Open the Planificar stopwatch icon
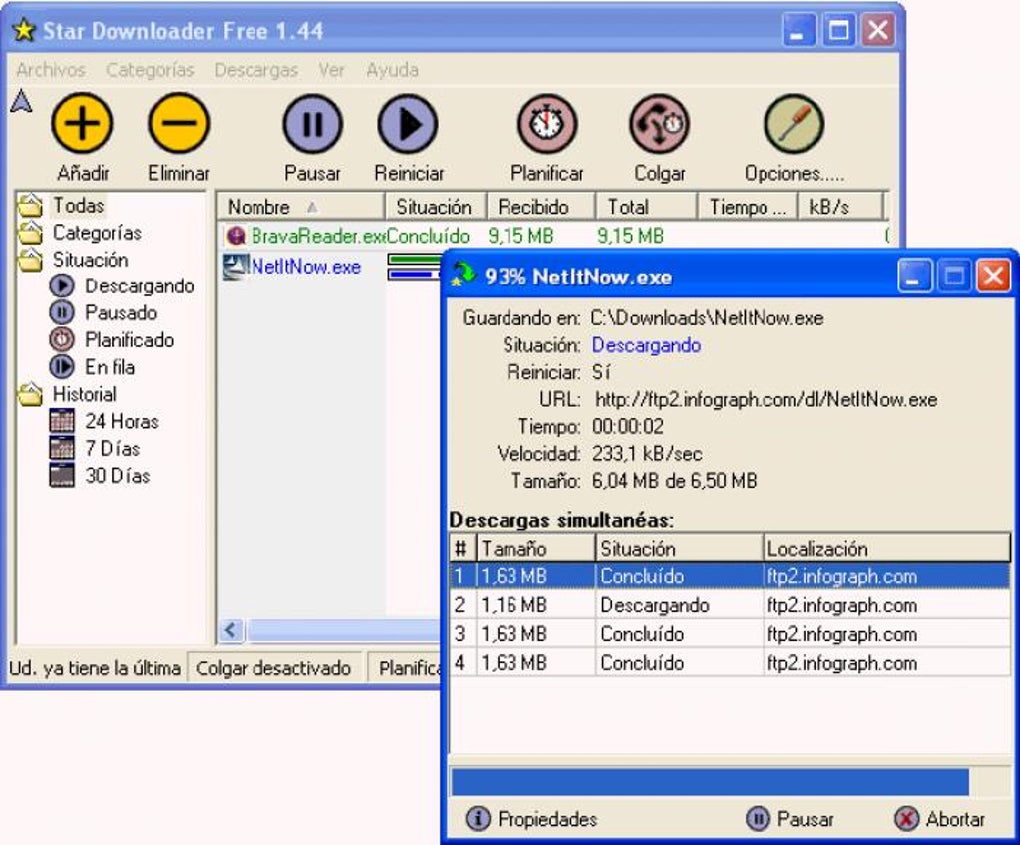This screenshot has width=1020, height=845. pyautogui.click(x=547, y=124)
